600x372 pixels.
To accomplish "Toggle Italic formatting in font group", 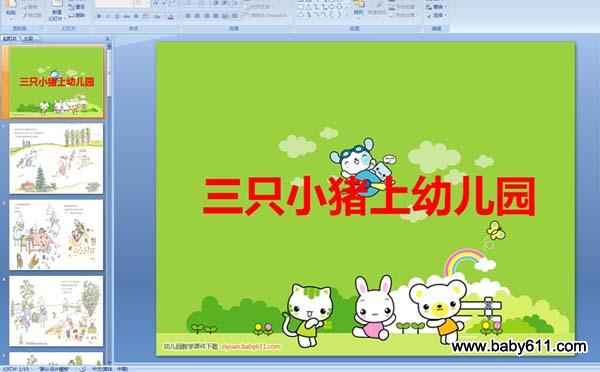I will 108,16.
